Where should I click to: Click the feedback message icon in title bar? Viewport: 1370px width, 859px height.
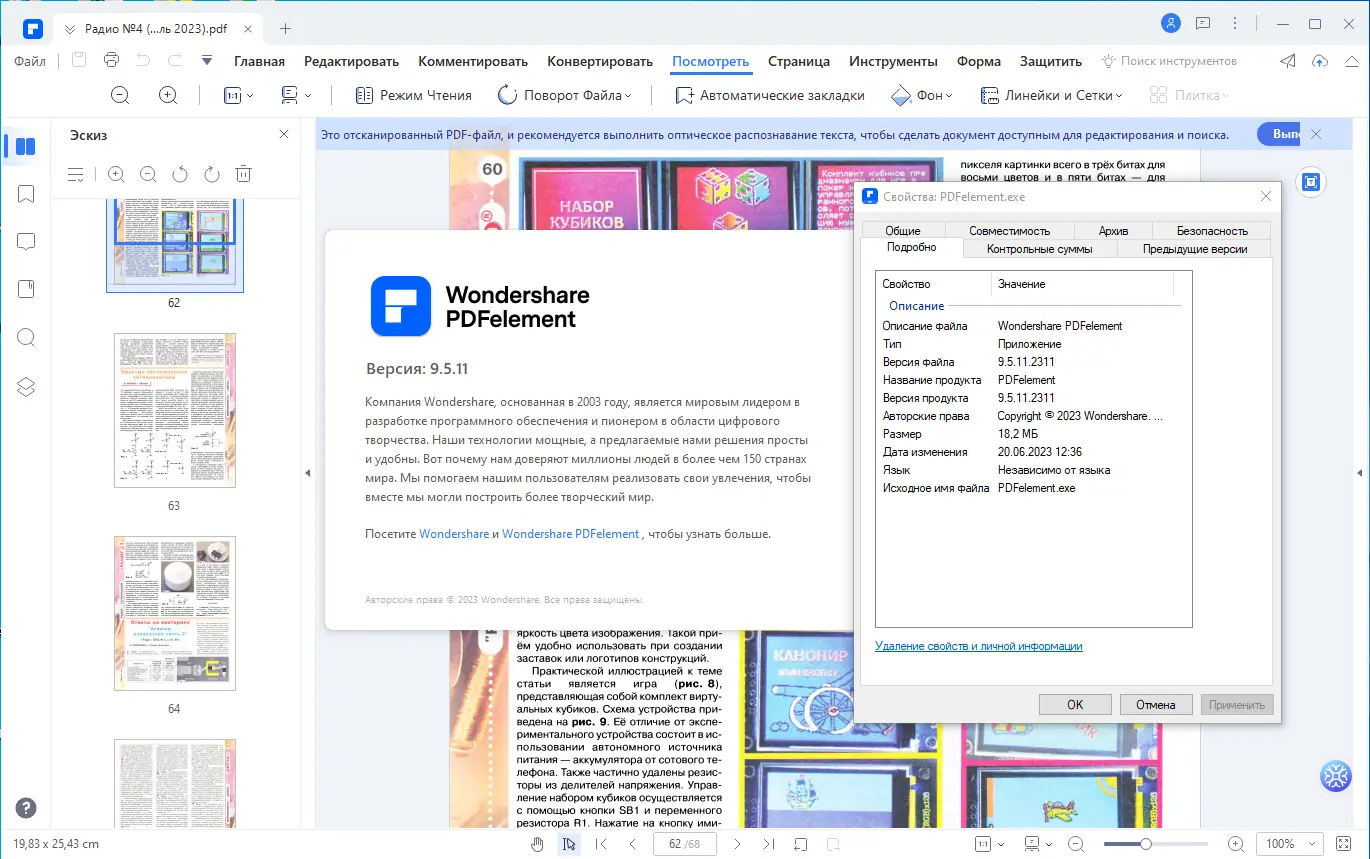[1203, 23]
